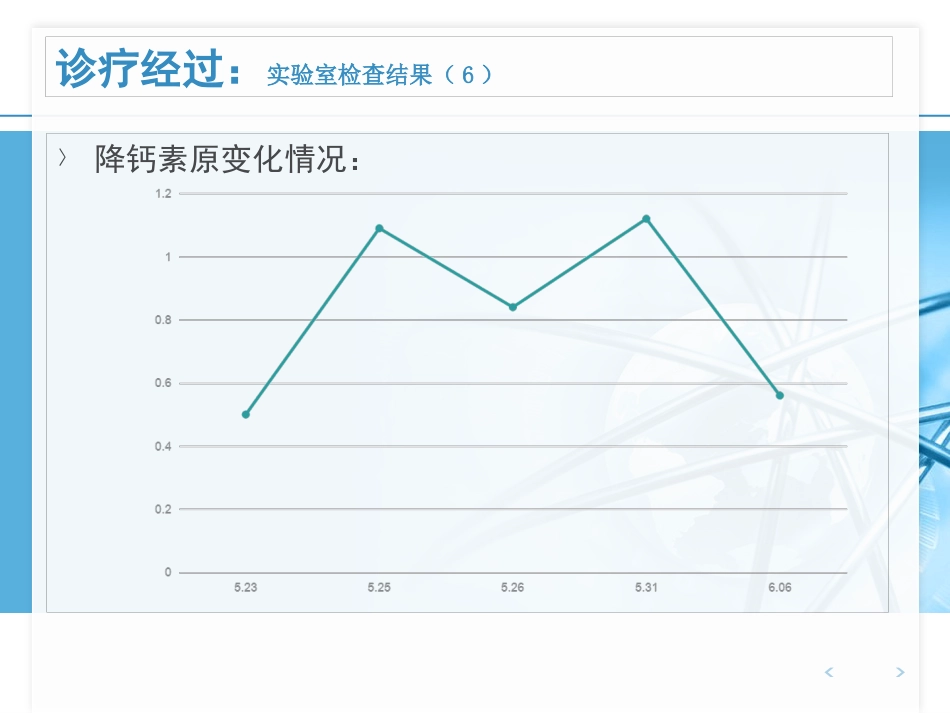
Task: Click the 1.2 y-axis value label
Action: click(163, 193)
